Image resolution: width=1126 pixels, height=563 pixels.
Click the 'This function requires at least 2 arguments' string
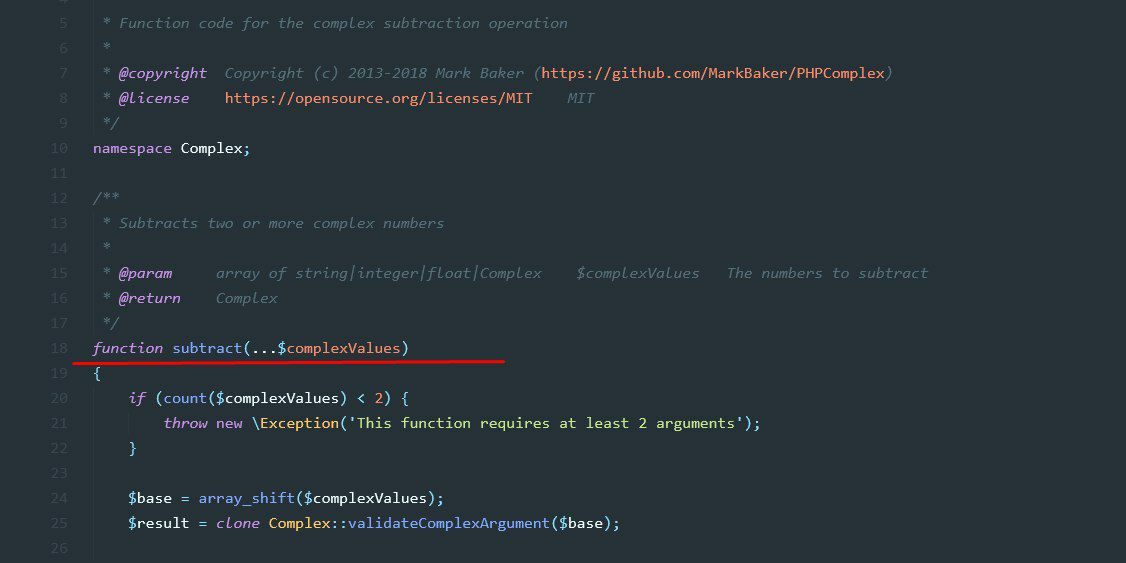pyautogui.click(x=546, y=424)
